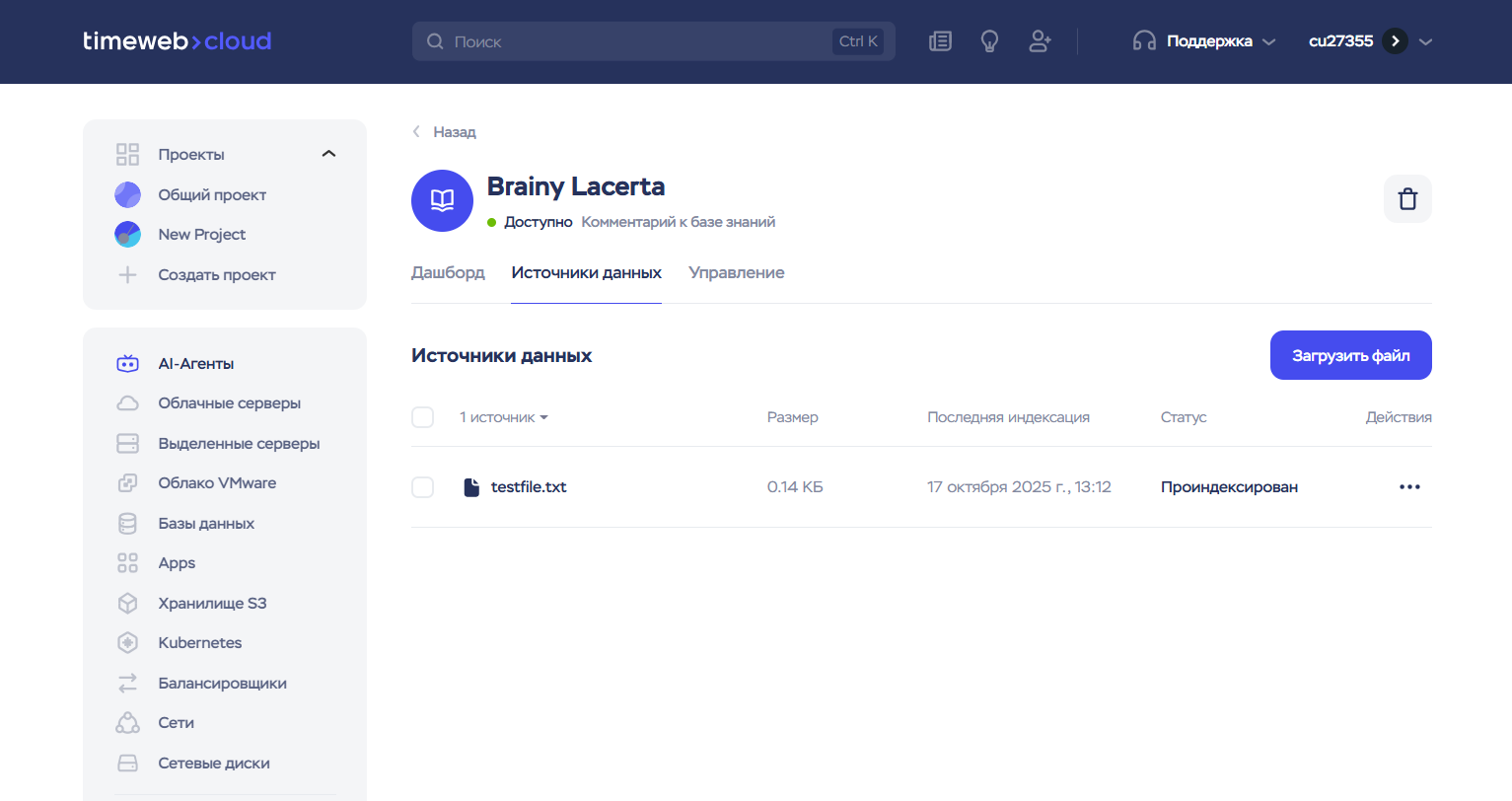
Task: Click the Загрузить файл button
Action: point(1350,355)
